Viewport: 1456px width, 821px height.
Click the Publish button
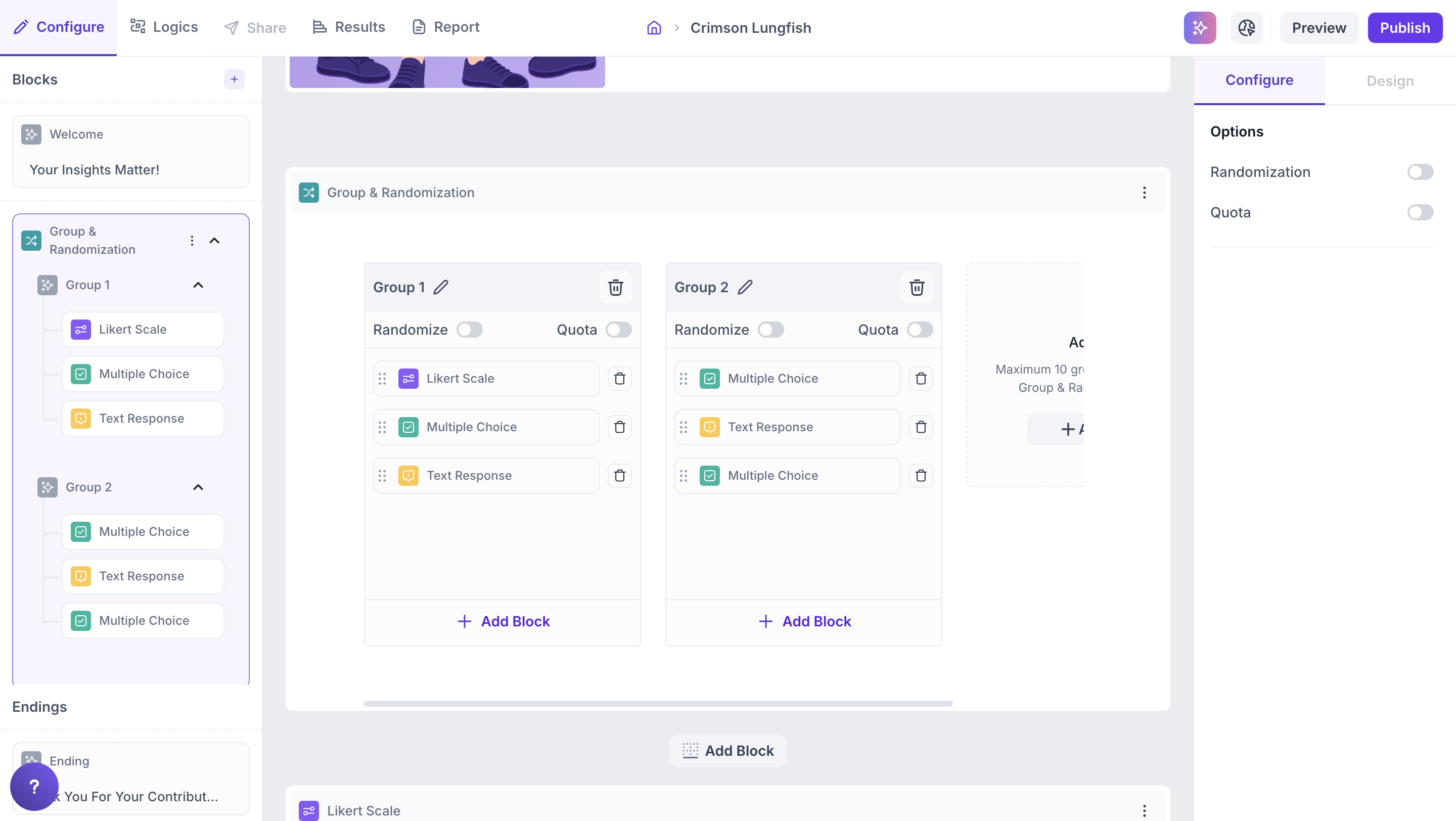coord(1404,28)
